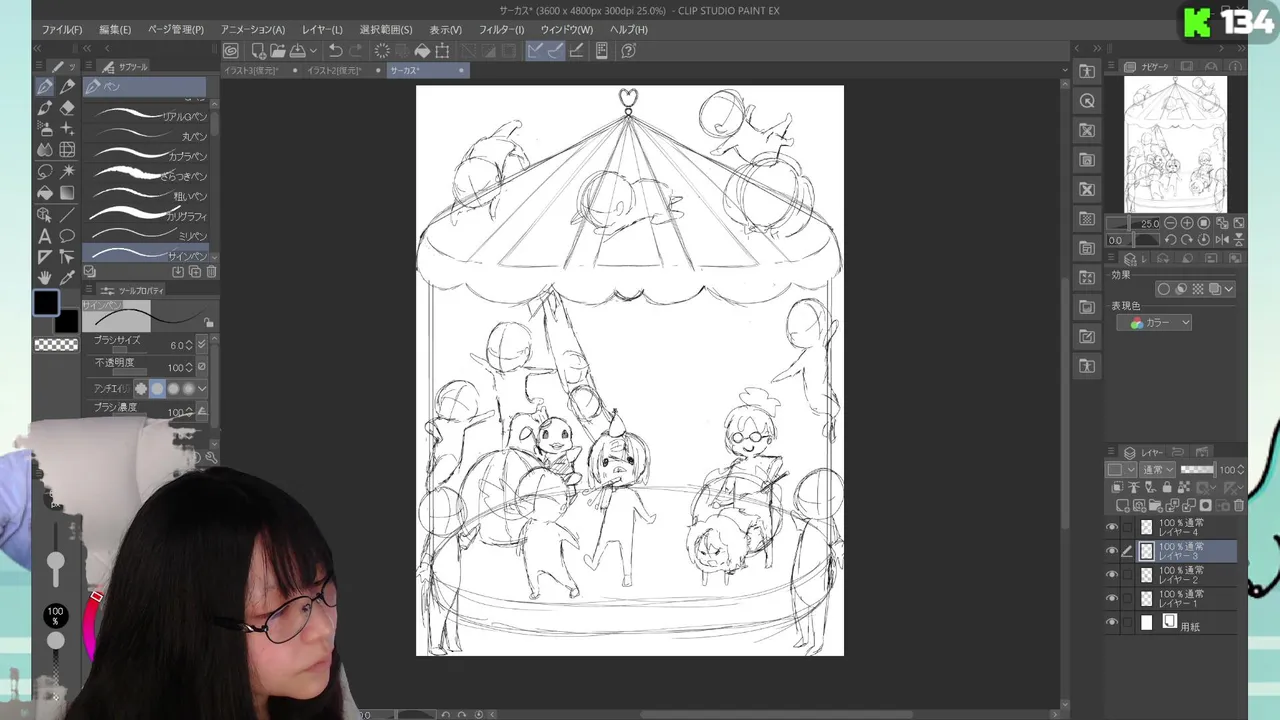Select the Operation object tool
This screenshot has width=1280, height=720.
click(x=45, y=215)
